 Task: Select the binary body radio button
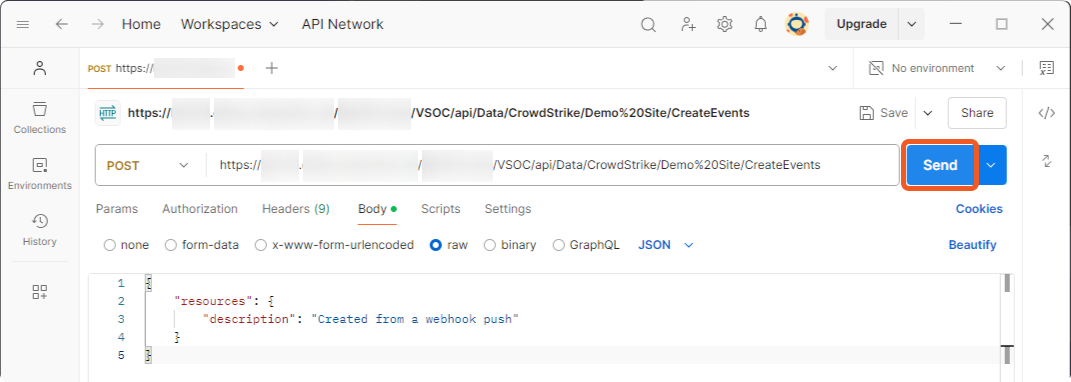(489, 245)
